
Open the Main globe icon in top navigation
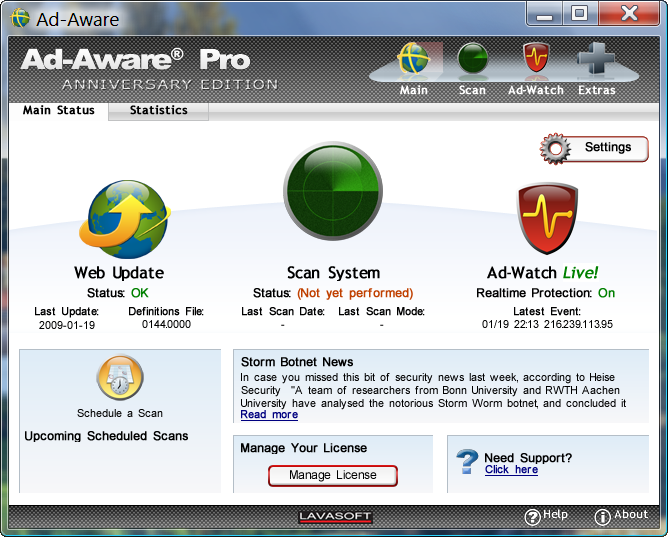[413, 58]
